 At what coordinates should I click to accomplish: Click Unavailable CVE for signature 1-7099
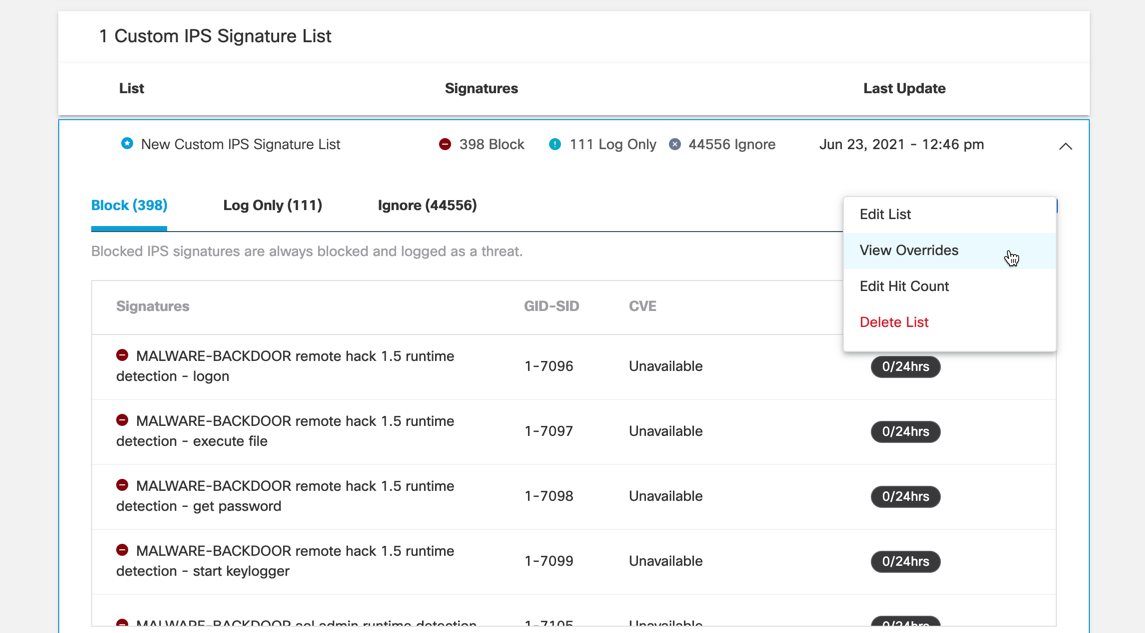665,561
